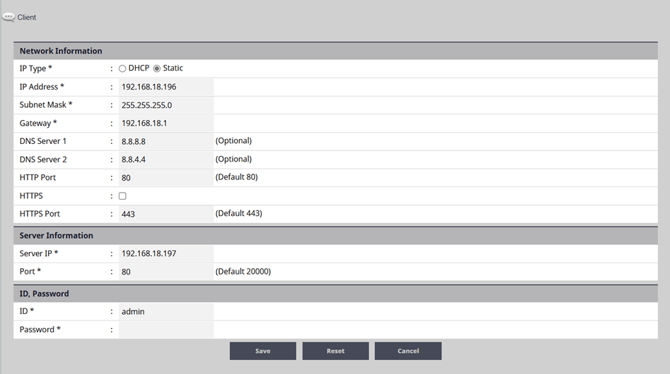
Task: Click (Optional) text beside DNS Server 1
Action: click(x=234, y=141)
